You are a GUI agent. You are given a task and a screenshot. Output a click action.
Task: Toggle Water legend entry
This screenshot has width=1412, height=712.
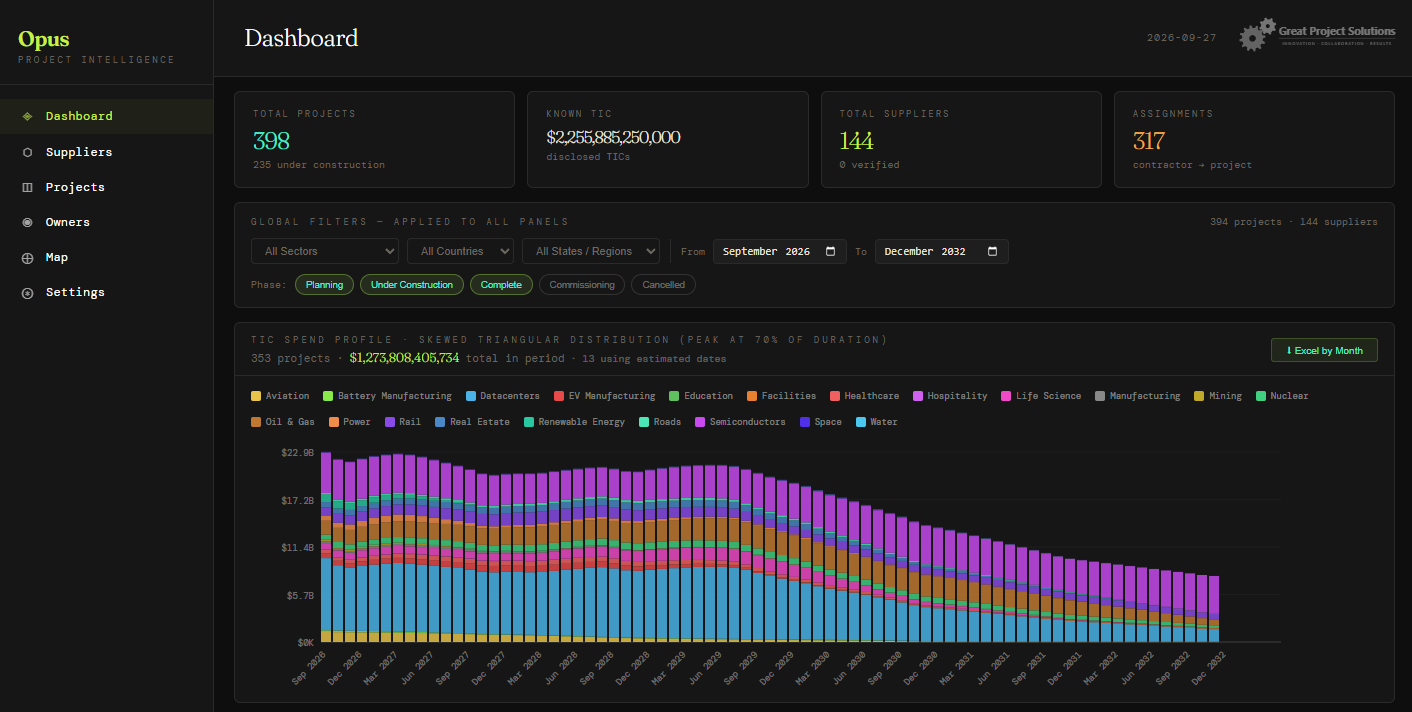[x=876, y=422]
